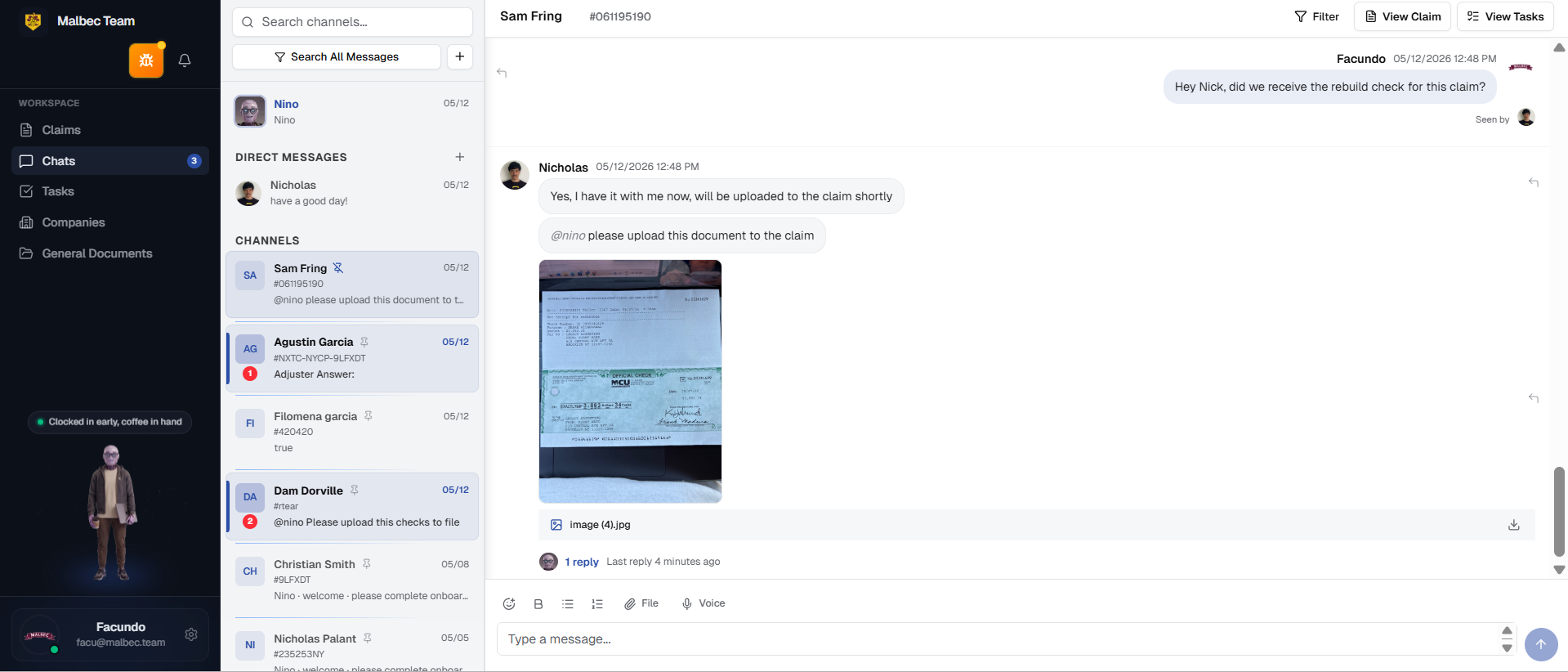This screenshot has width=1568, height=672.
Task: Add a new direct message with plus icon
Action: pos(460,157)
